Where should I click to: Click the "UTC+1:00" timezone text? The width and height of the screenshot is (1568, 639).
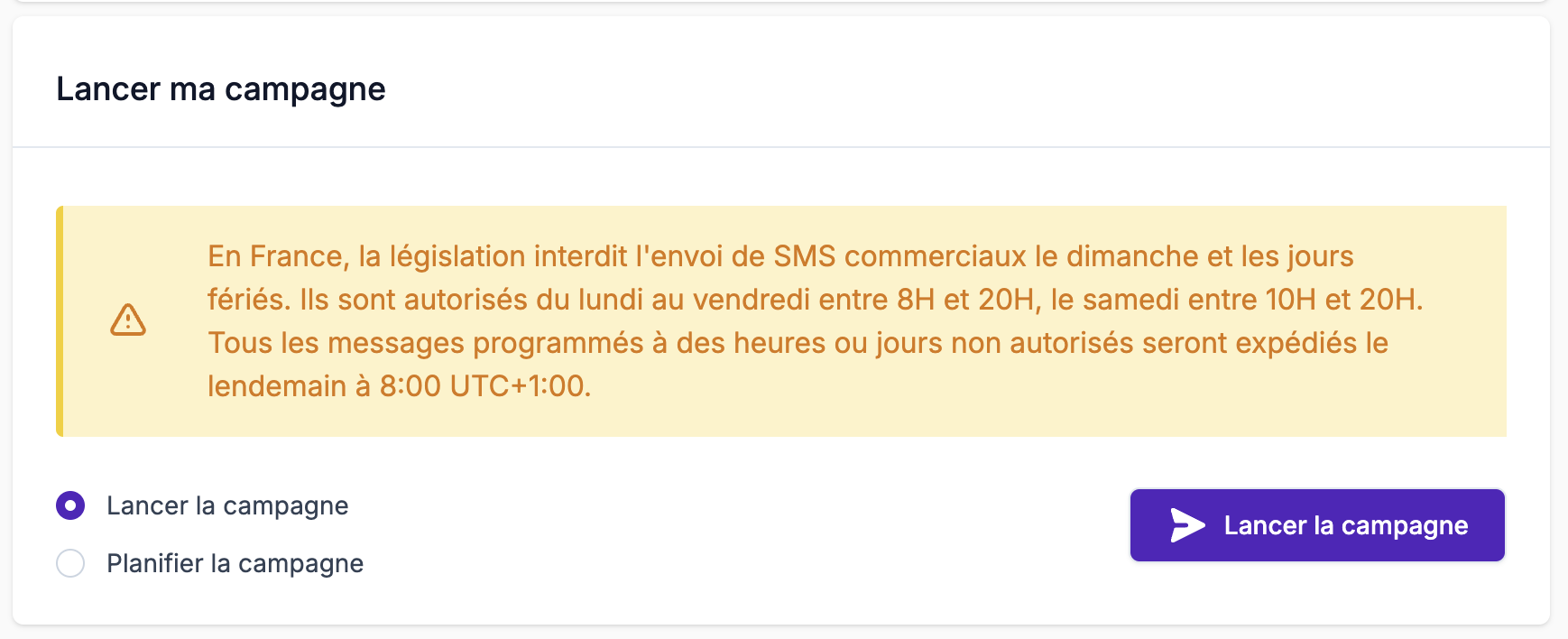(x=520, y=386)
